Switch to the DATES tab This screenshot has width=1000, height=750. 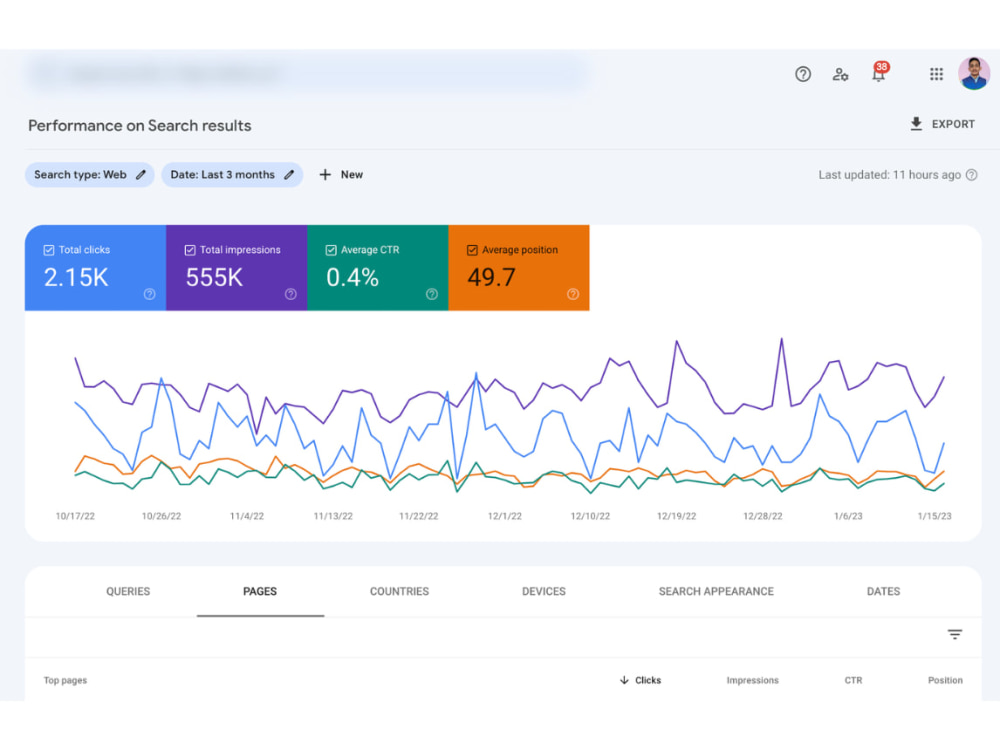pos(883,591)
